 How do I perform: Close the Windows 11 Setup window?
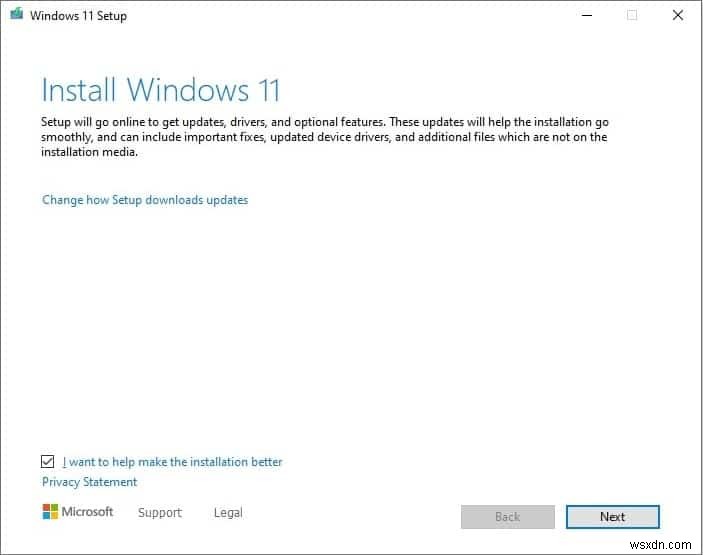tap(678, 15)
